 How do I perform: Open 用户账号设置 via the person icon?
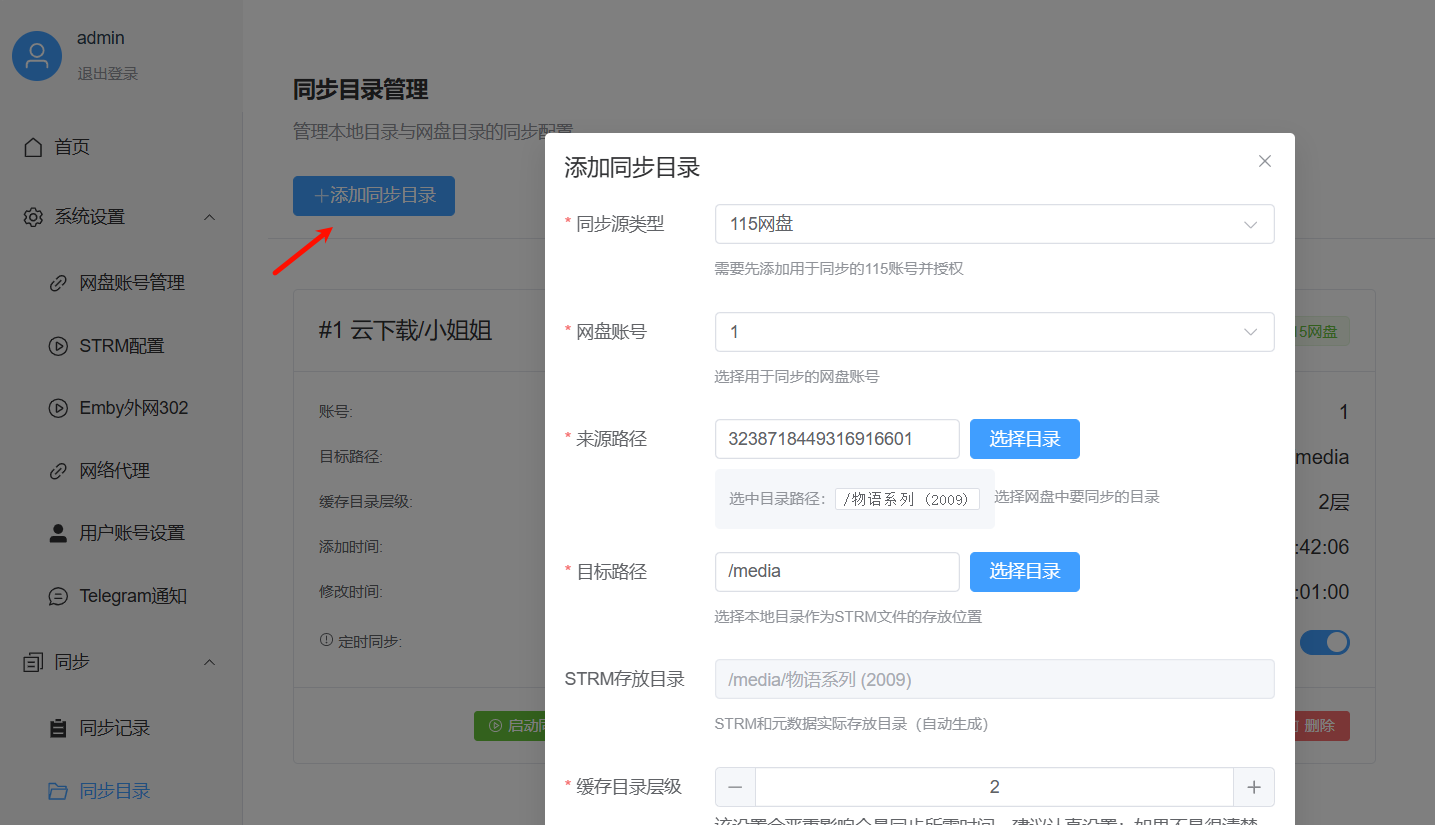[60, 532]
